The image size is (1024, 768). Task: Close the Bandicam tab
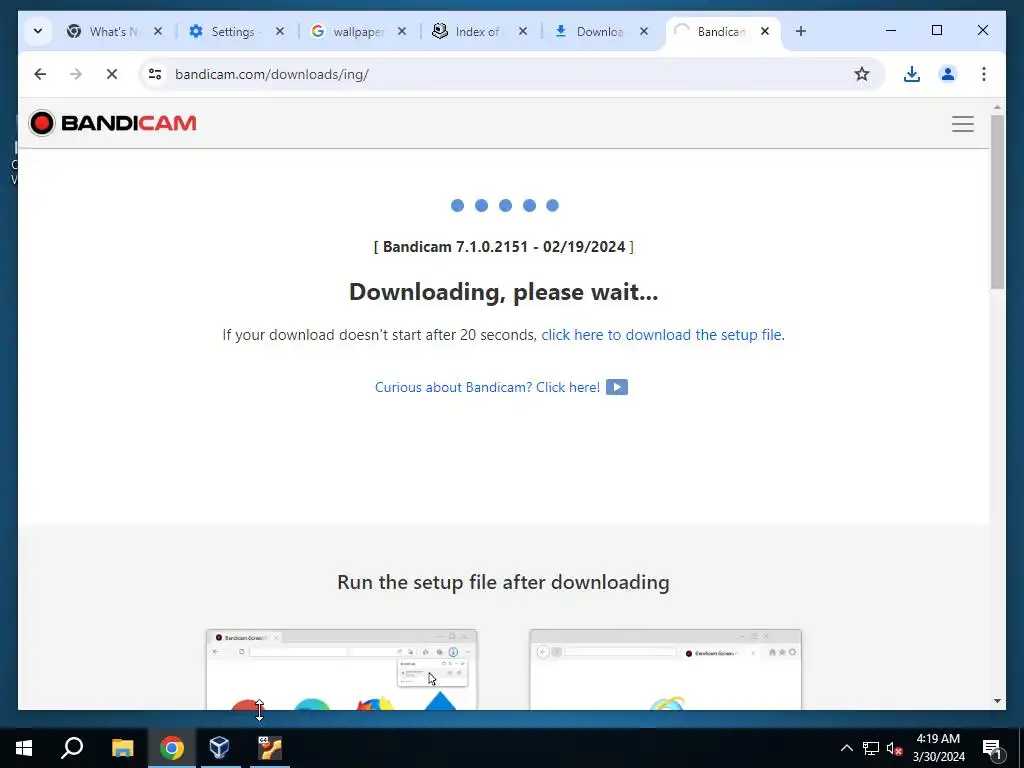(x=765, y=31)
